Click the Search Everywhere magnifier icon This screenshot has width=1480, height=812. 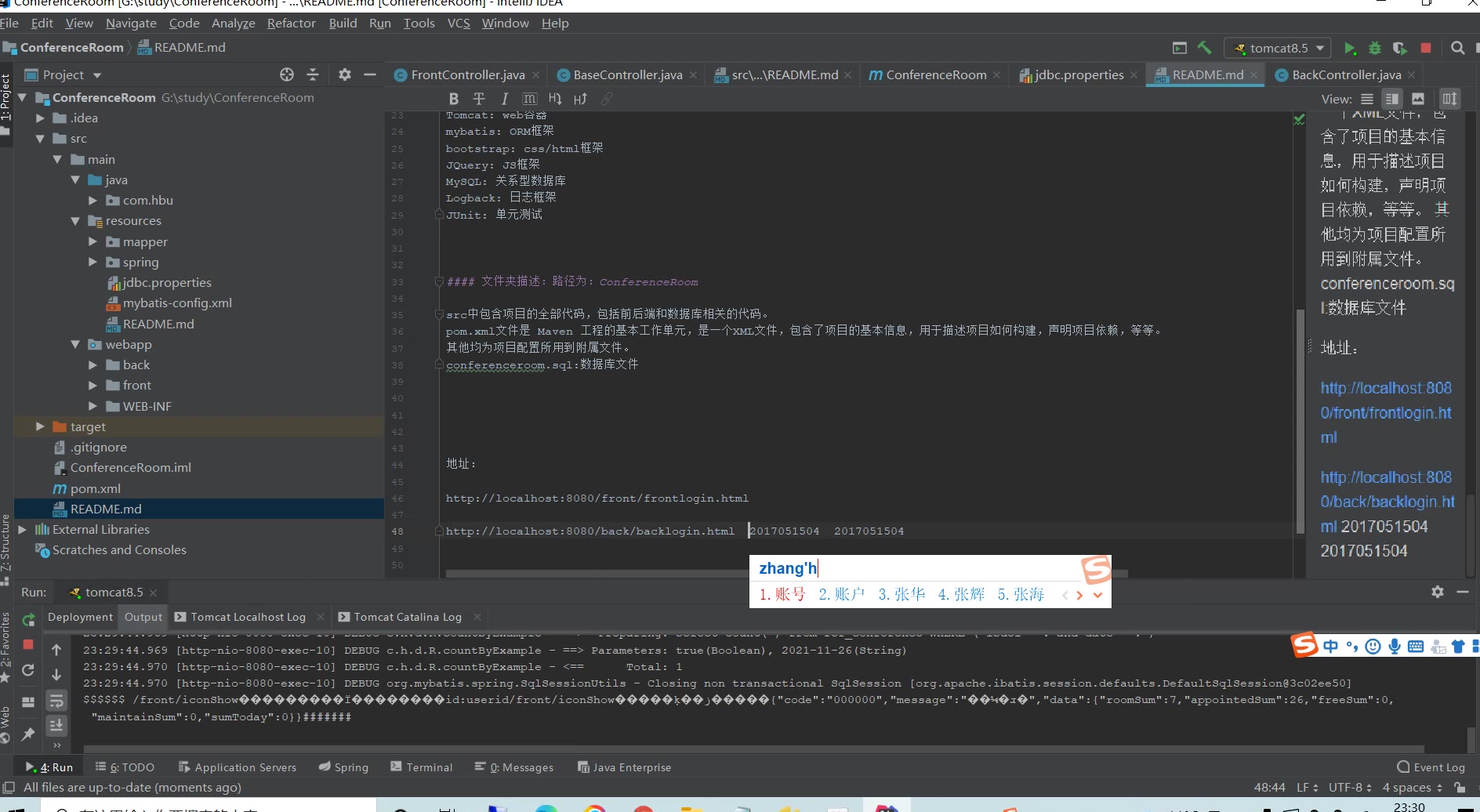(x=1457, y=48)
